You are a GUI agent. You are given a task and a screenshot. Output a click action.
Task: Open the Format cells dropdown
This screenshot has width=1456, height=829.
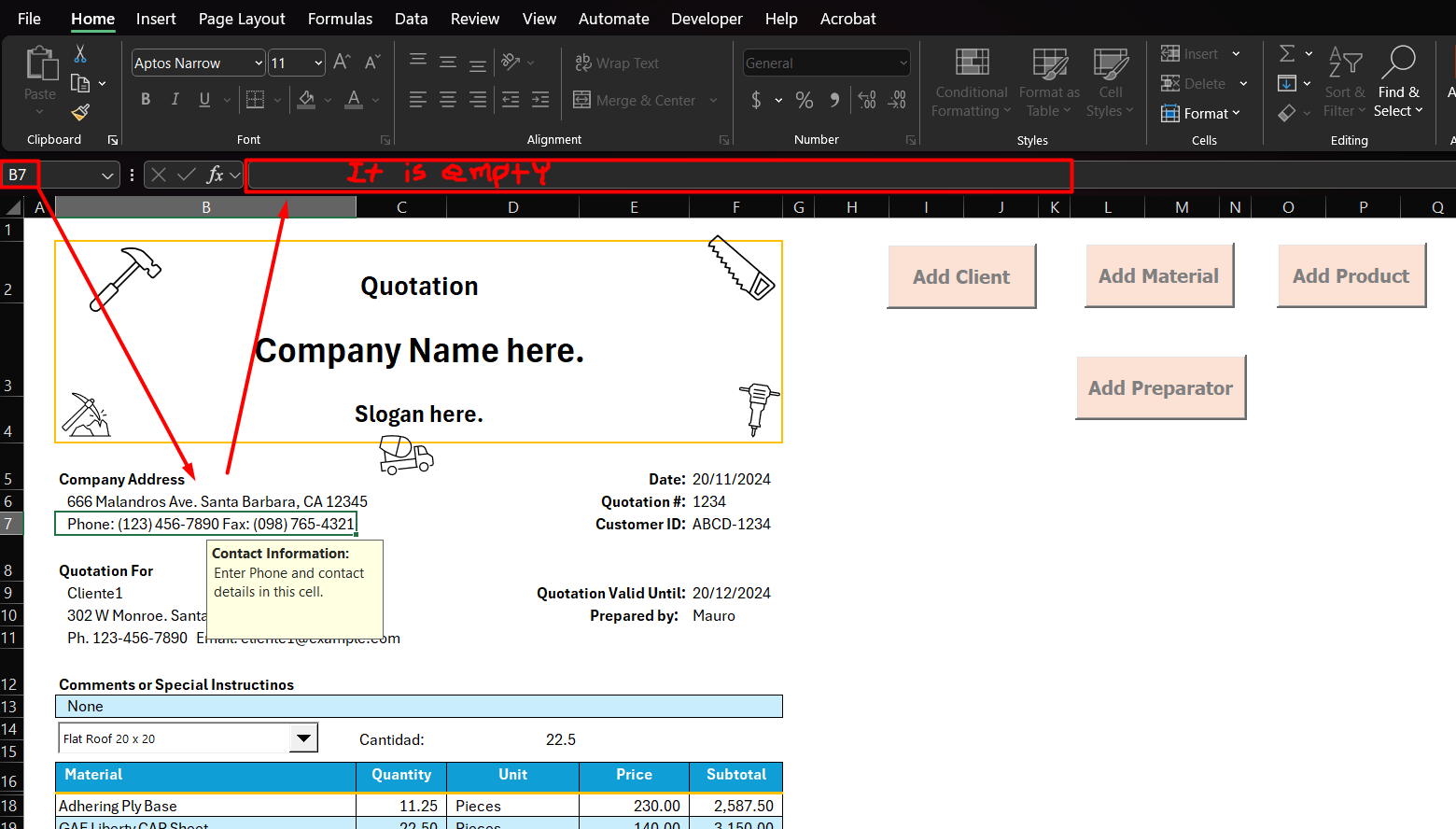1200,113
